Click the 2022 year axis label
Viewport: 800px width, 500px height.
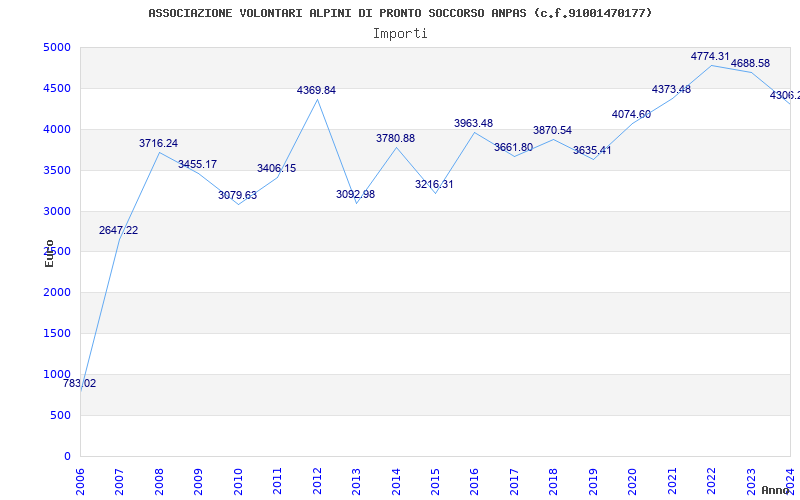711,478
